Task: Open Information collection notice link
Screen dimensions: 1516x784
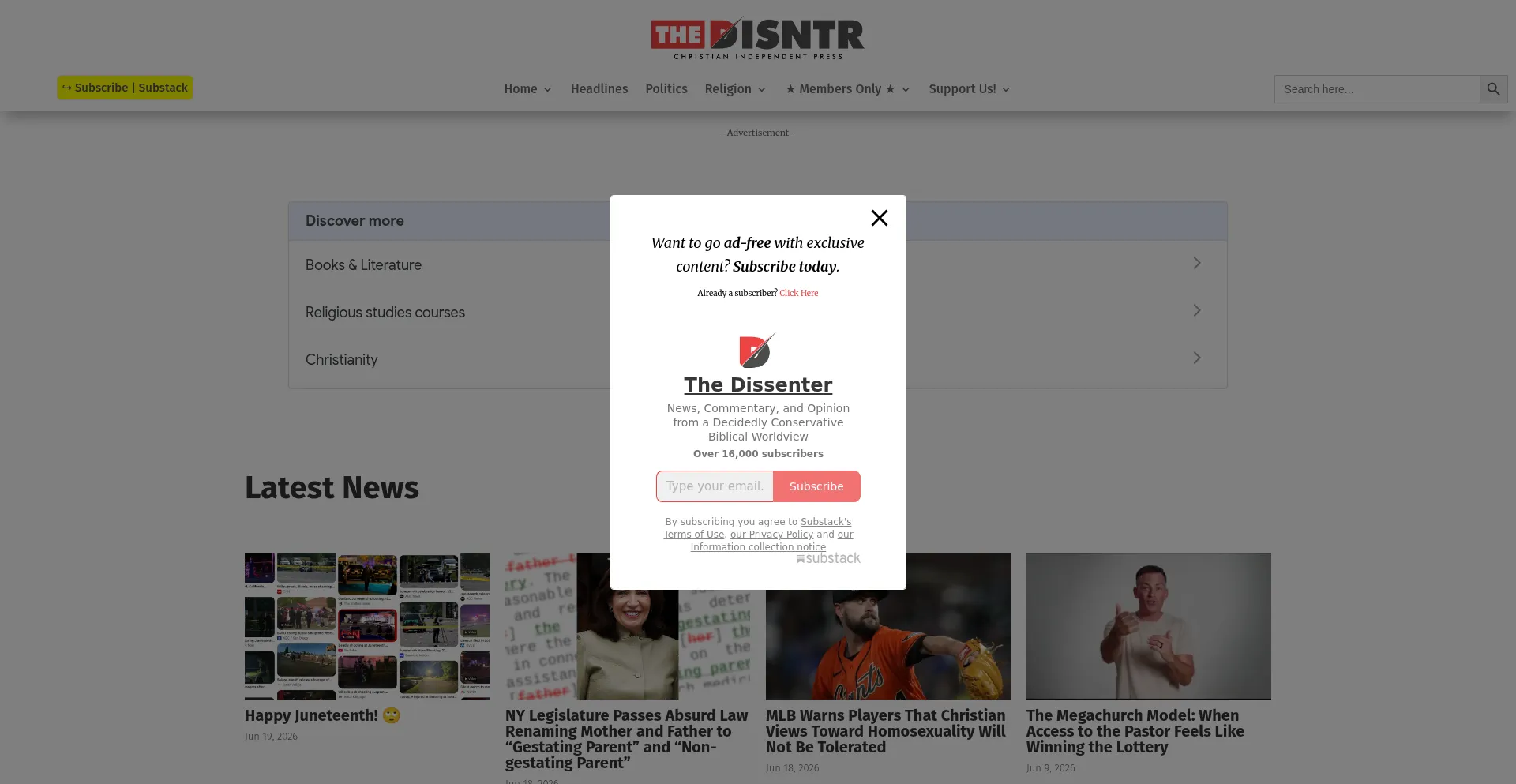Action: [x=758, y=547]
